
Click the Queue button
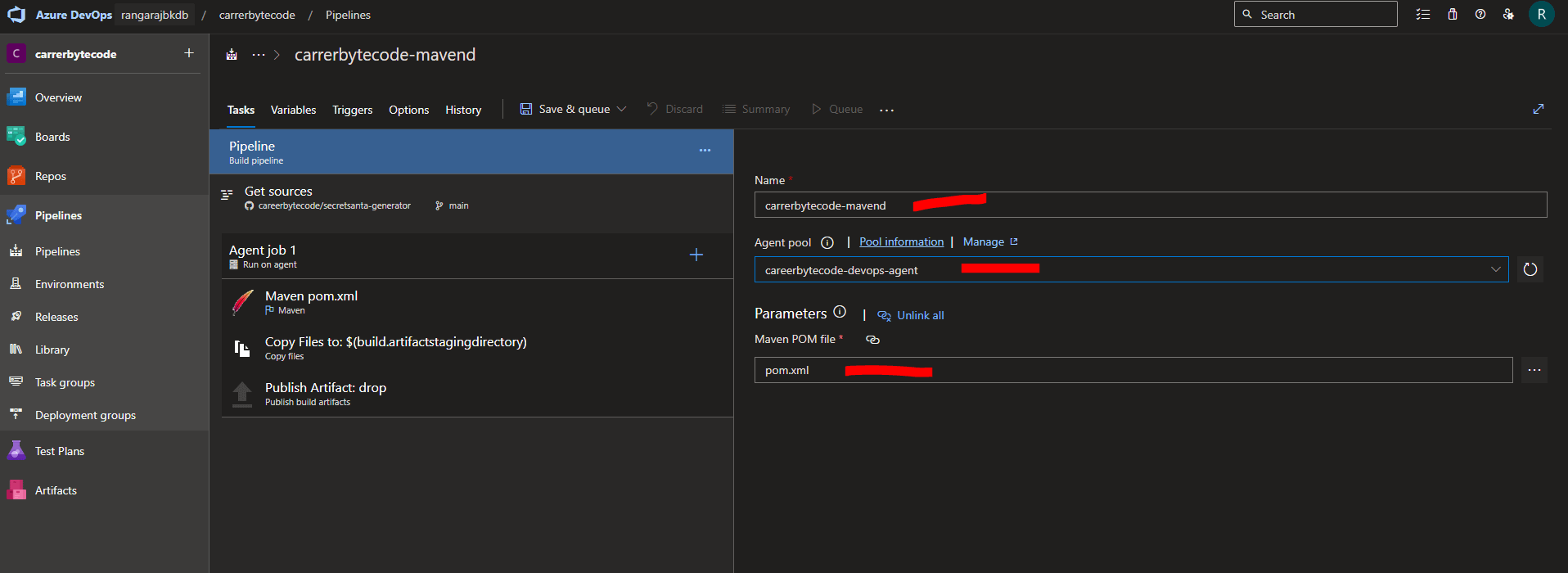click(836, 109)
